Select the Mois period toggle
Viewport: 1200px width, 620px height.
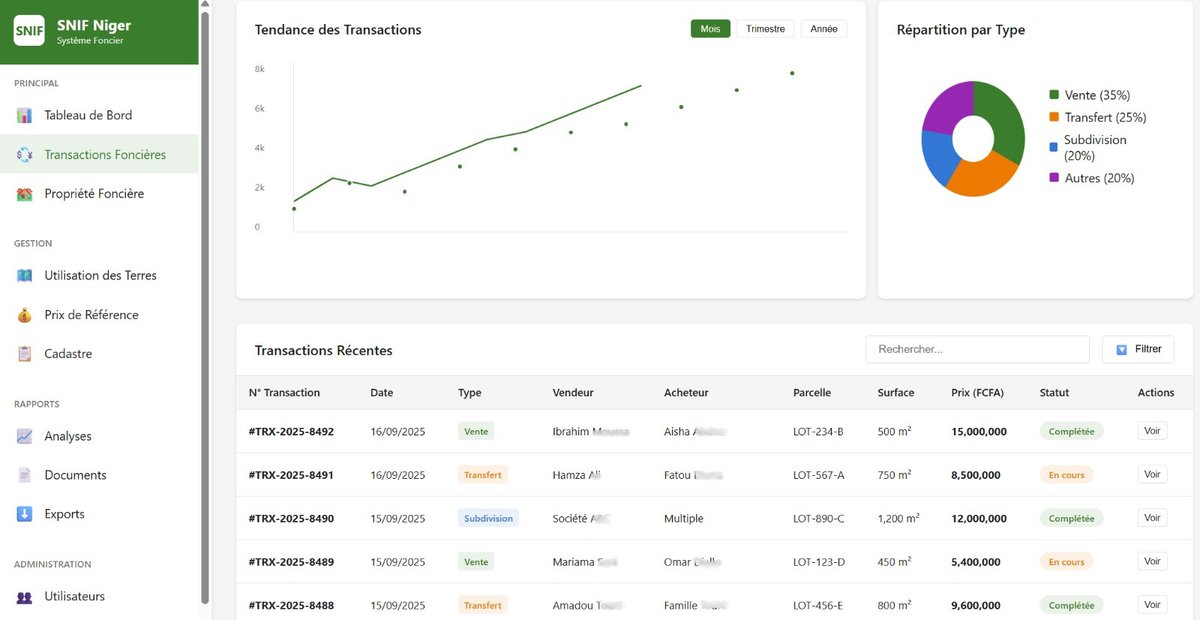[x=710, y=29]
